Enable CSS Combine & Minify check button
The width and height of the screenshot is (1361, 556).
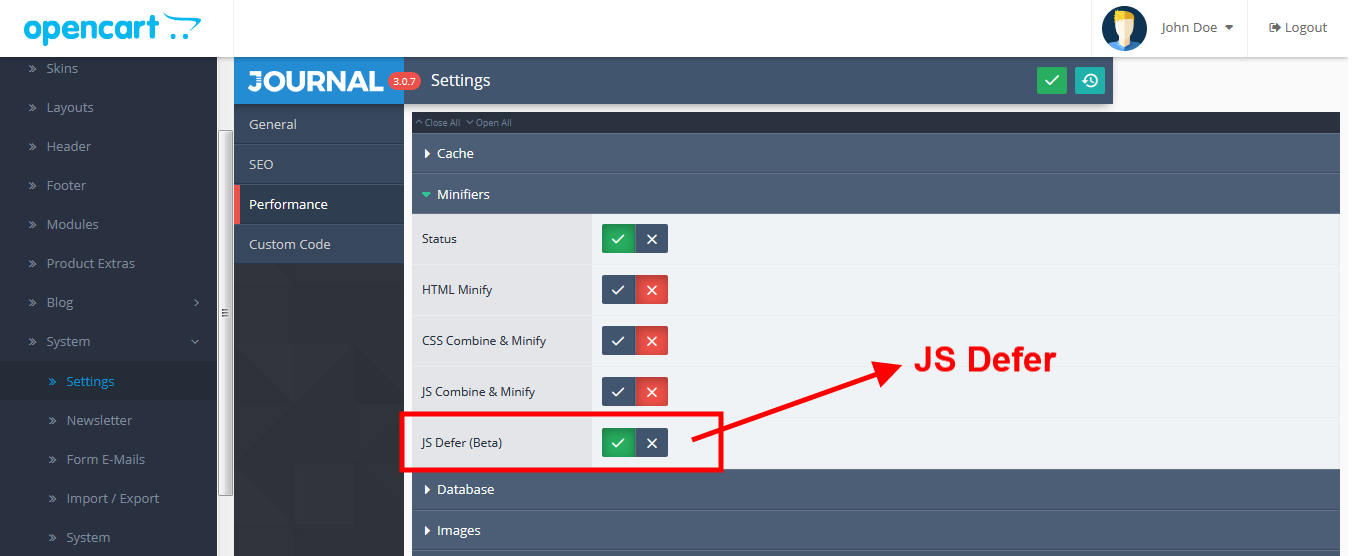pos(618,341)
